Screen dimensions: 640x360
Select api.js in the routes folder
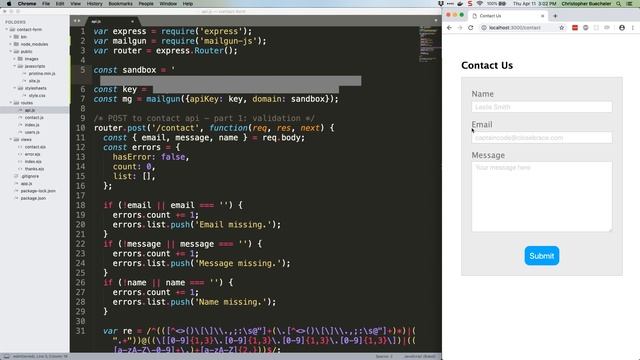click(x=30, y=110)
